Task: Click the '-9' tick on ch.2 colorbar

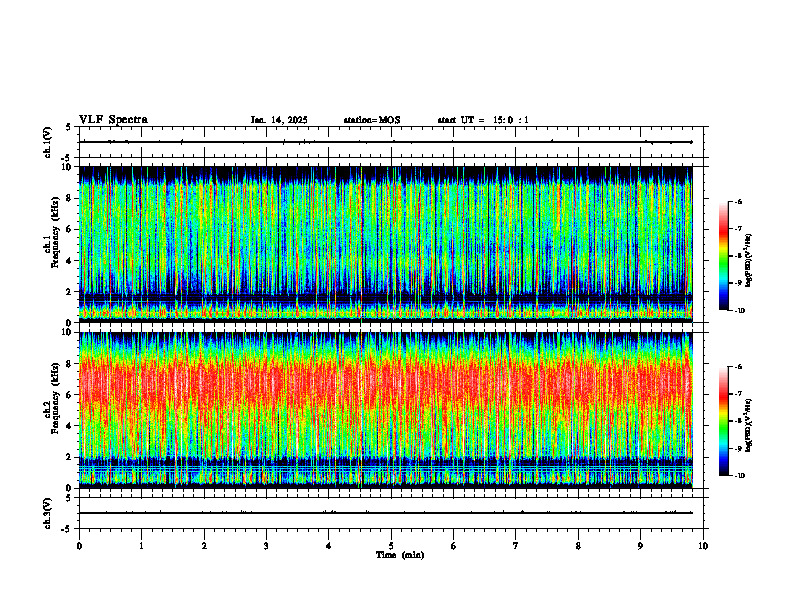Action: 738,448
